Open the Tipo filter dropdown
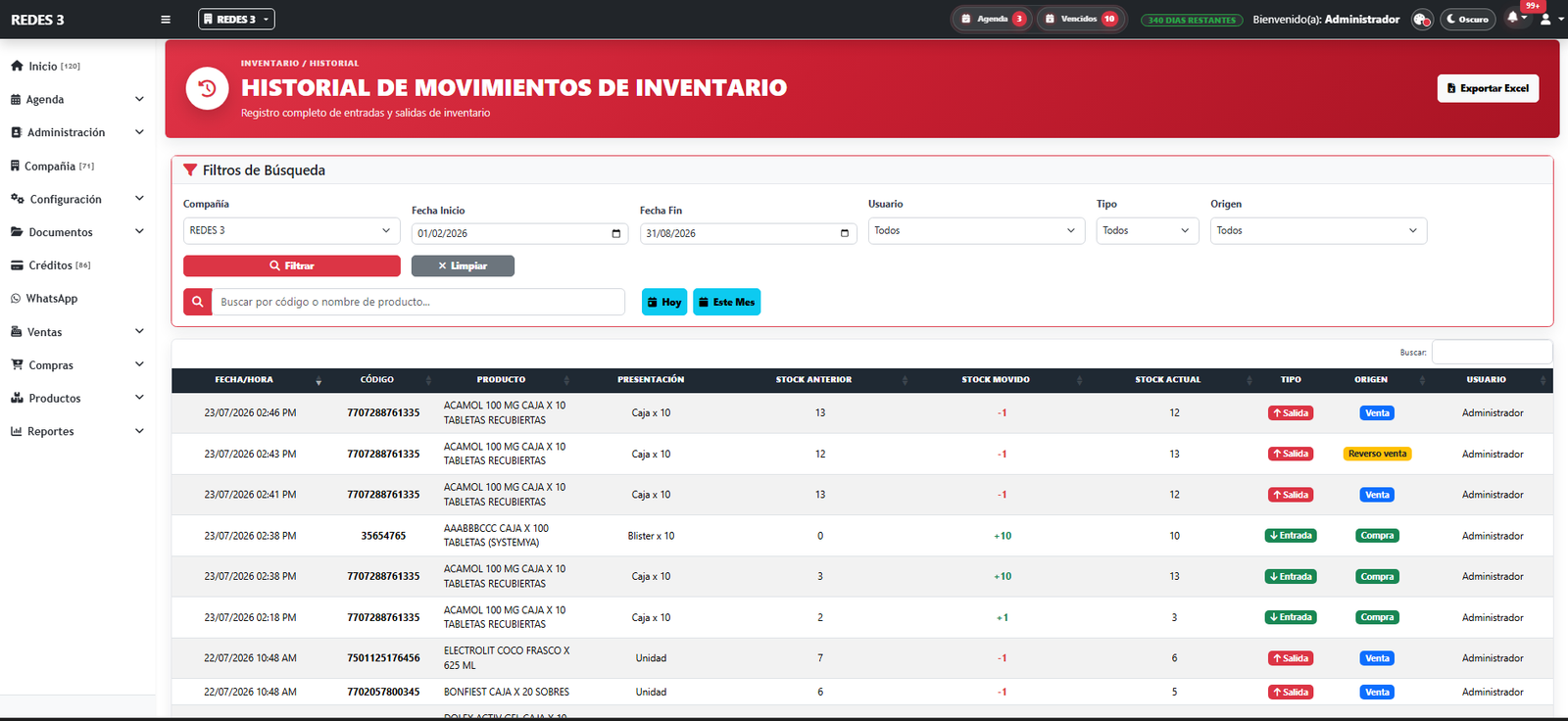Viewport: 1568px width, 721px height. [1148, 230]
